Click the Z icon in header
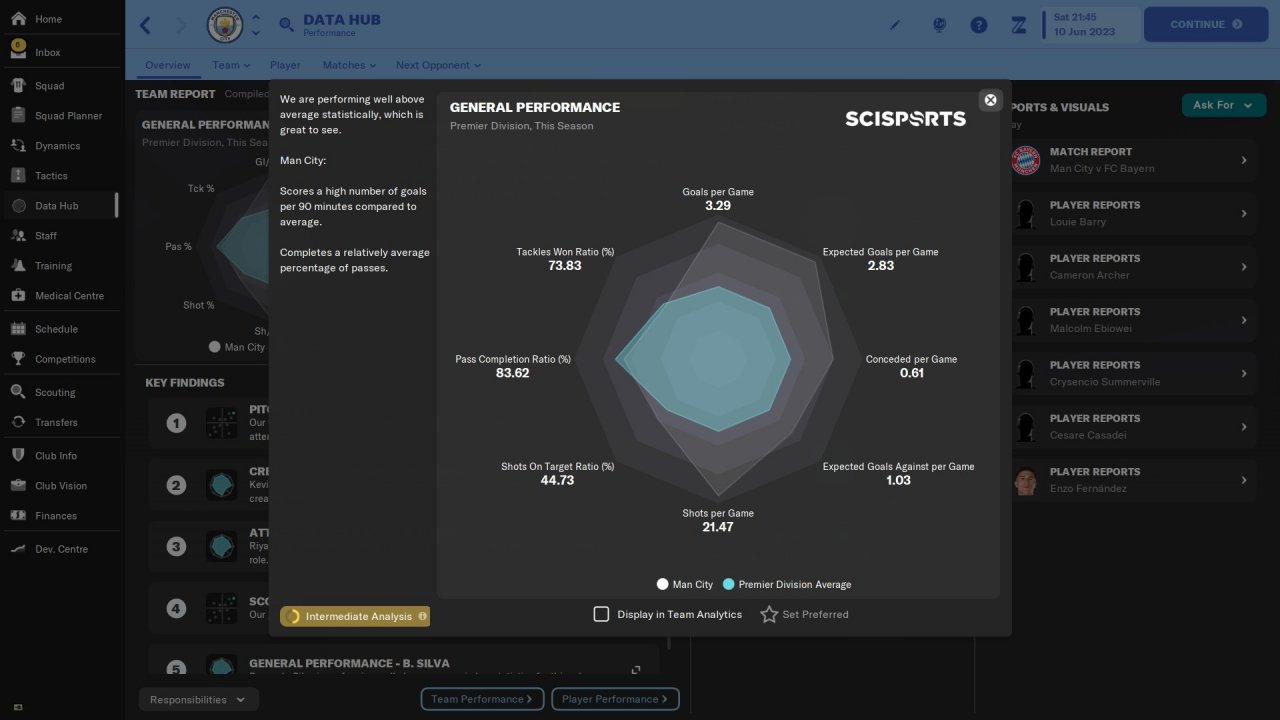 pos(1019,25)
